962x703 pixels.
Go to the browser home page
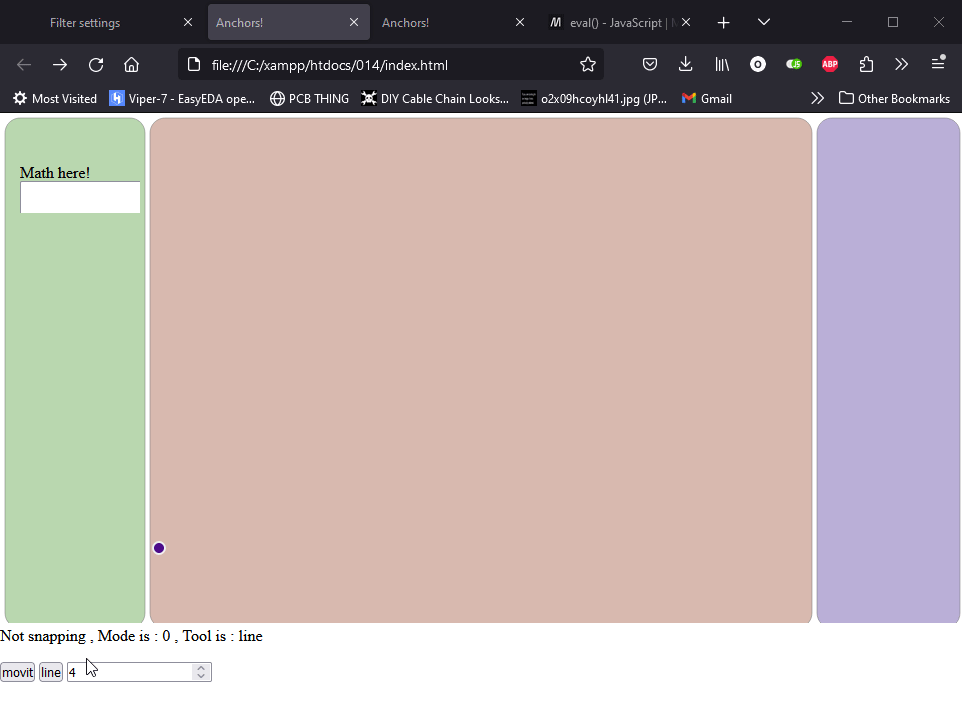coord(131,64)
